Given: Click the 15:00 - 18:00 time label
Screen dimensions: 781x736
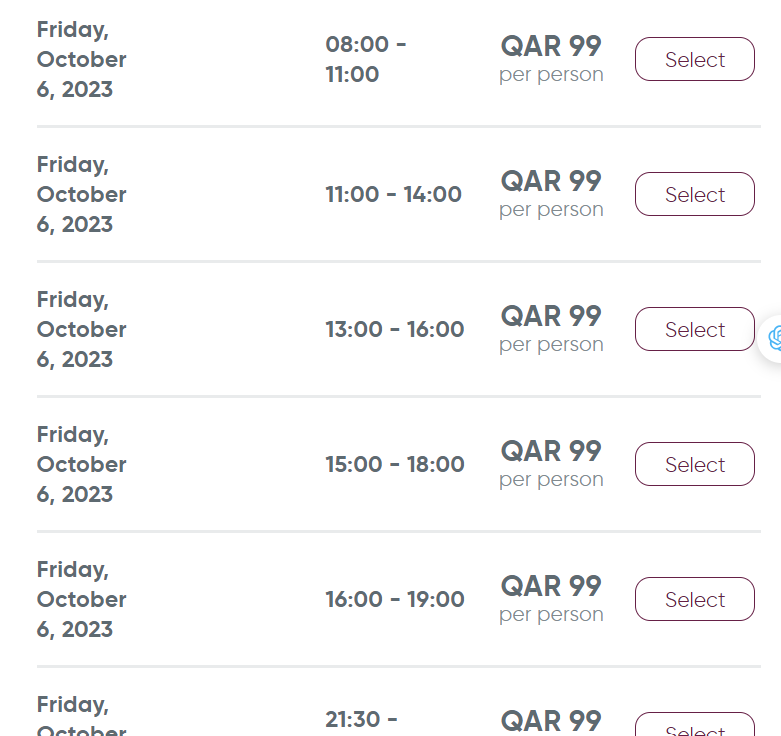Looking at the screenshot, I should [x=394, y=464].
